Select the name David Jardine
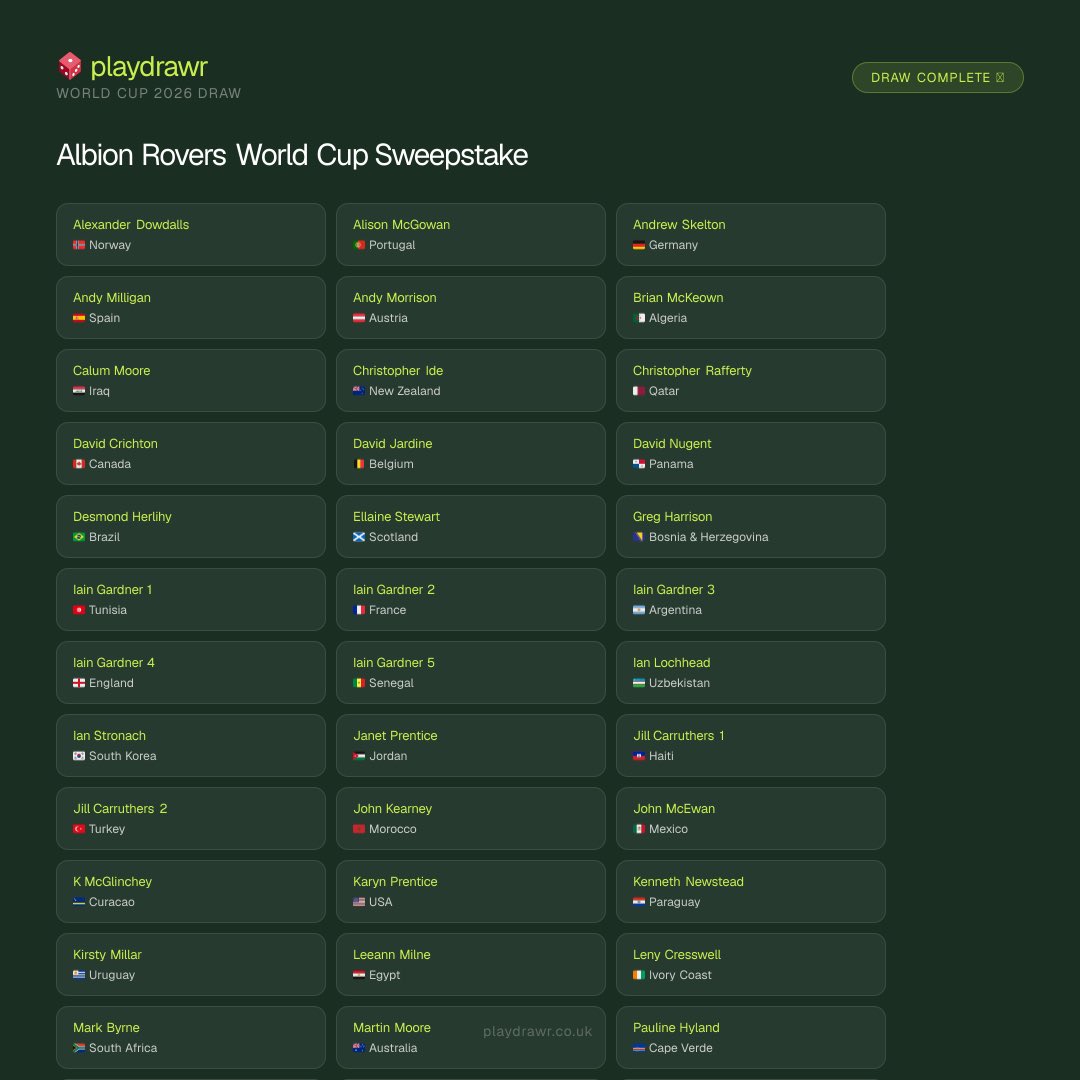Screen dimensions: 1080x1080 point(393,444)
